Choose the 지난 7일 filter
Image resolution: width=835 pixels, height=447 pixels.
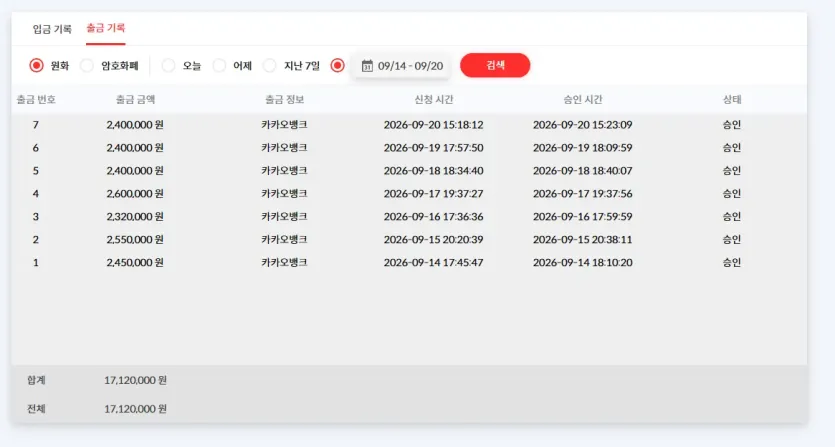(x=269, y=66)
